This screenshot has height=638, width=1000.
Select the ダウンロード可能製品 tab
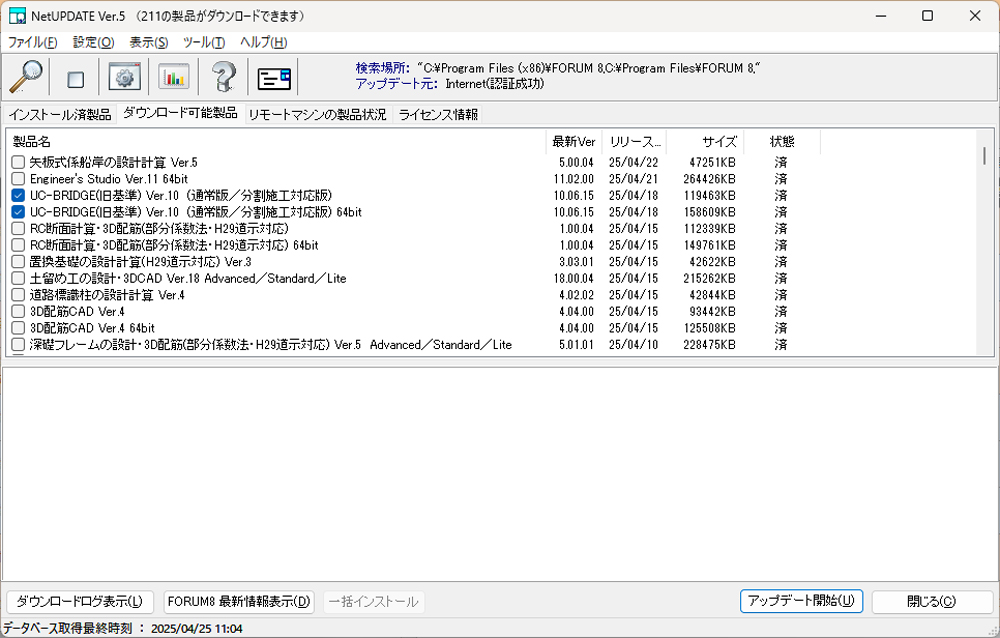click(x=180, y=113)
